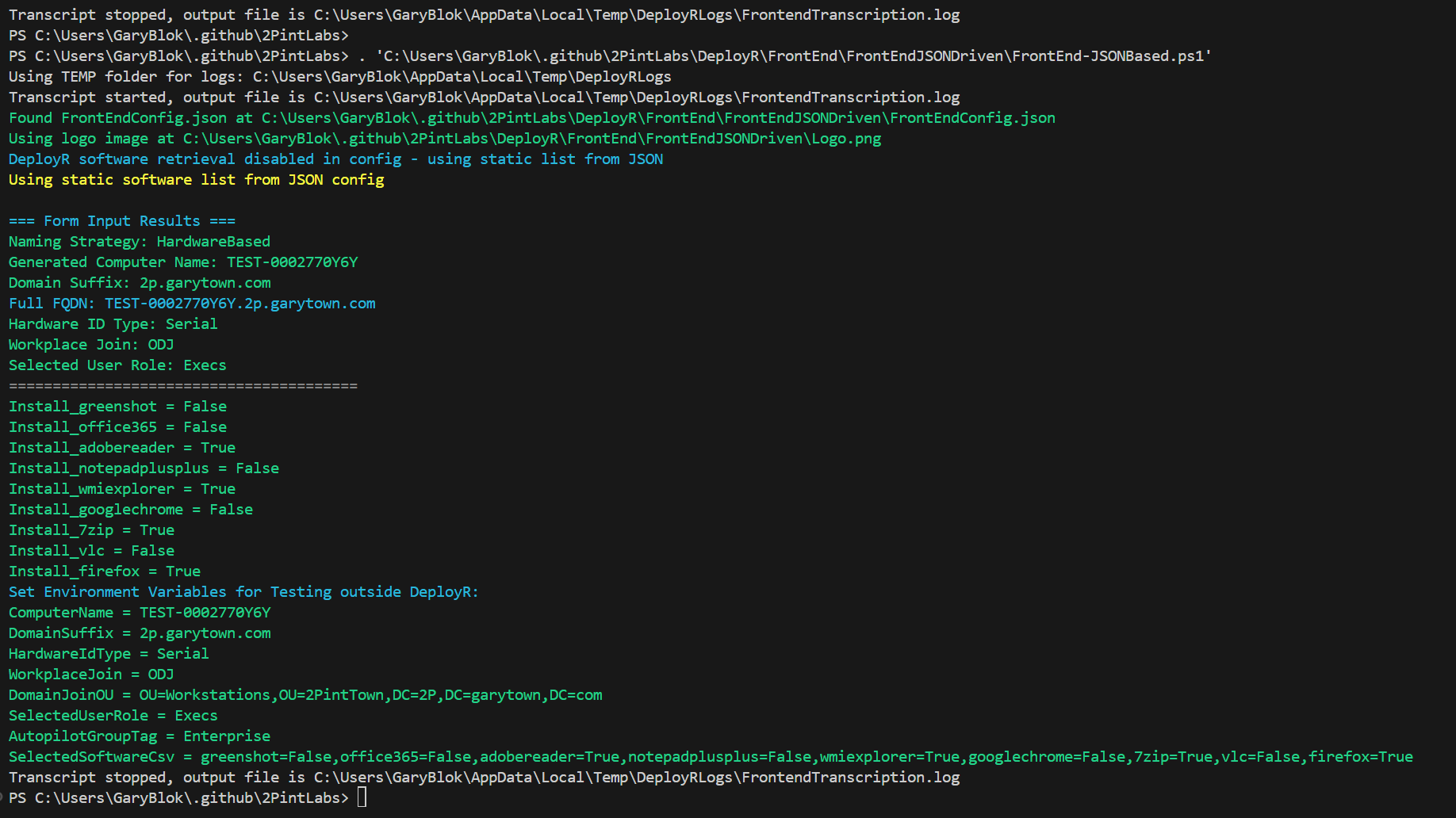Click the Generated Computer Name line
Screen dimensions: 1456x818
(183, 262)
